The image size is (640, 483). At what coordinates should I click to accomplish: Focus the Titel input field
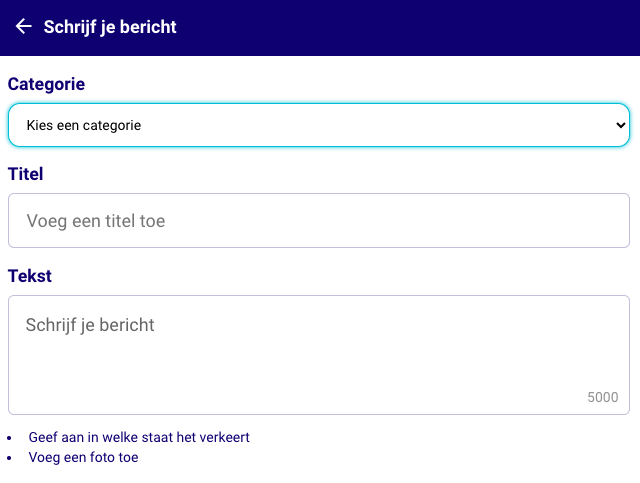click(x=318, y=220)
